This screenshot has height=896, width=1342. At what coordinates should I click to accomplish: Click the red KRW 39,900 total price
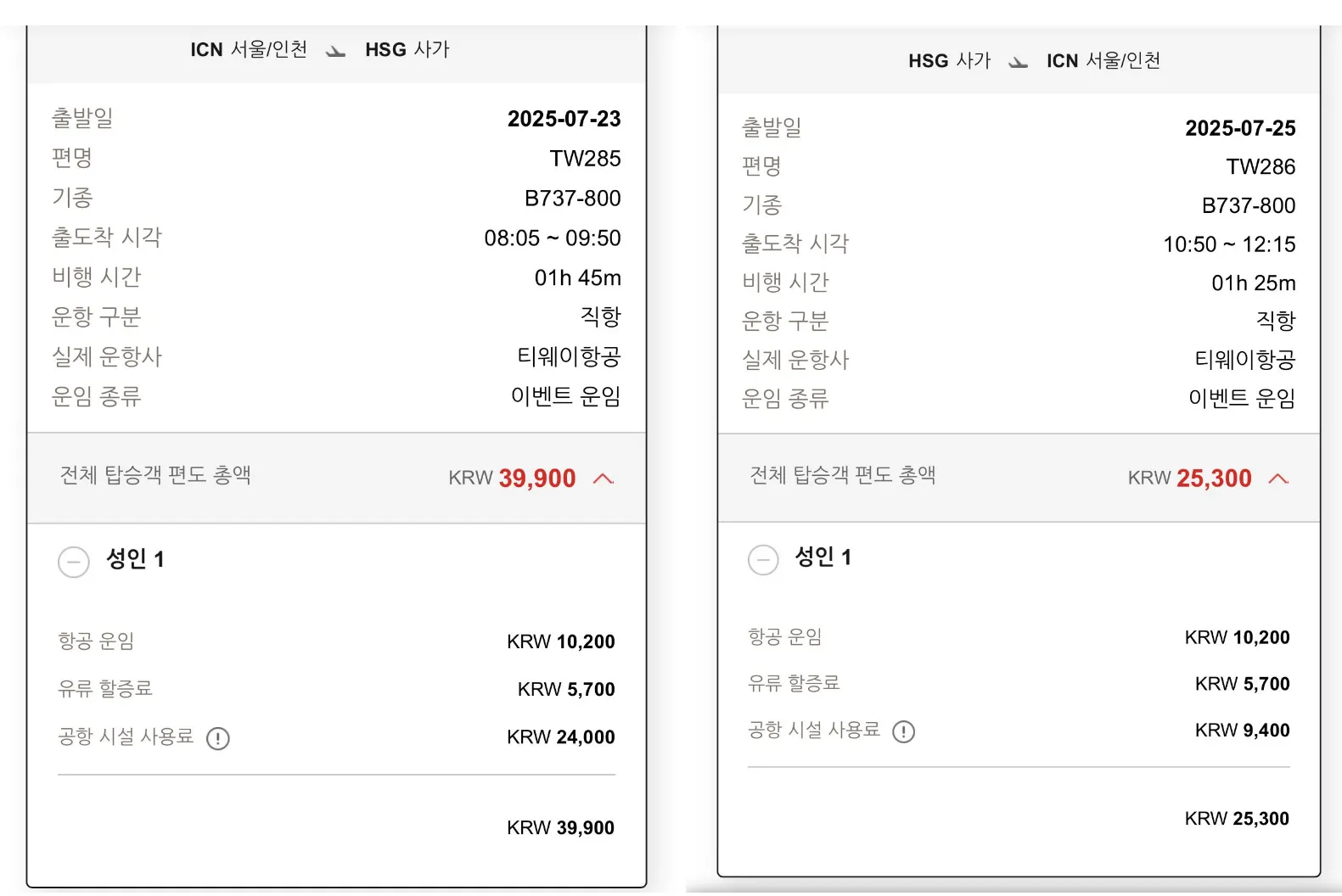(536, 479)
